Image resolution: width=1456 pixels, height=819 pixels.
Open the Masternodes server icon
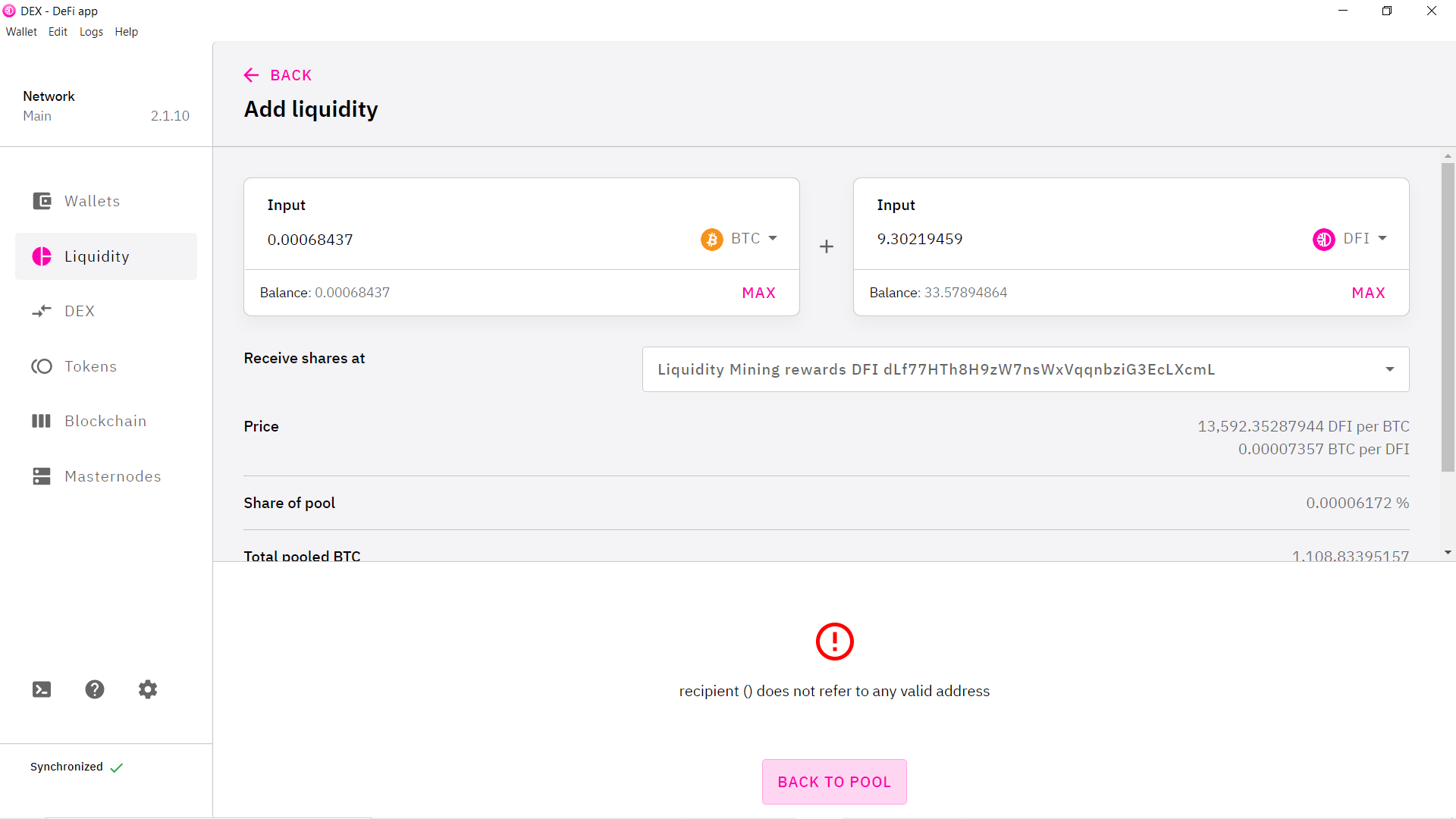point(42,476)
